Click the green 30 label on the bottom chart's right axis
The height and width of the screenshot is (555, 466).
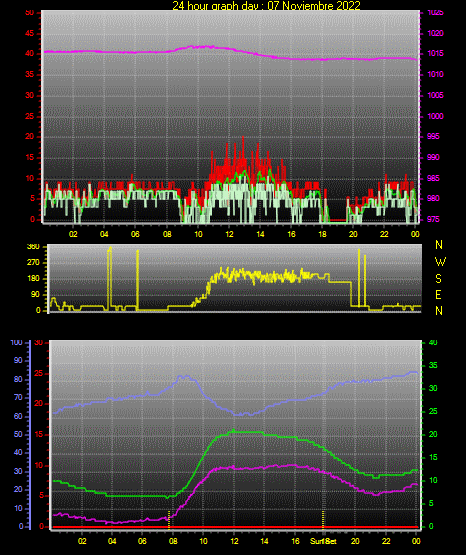pos(433,388)
